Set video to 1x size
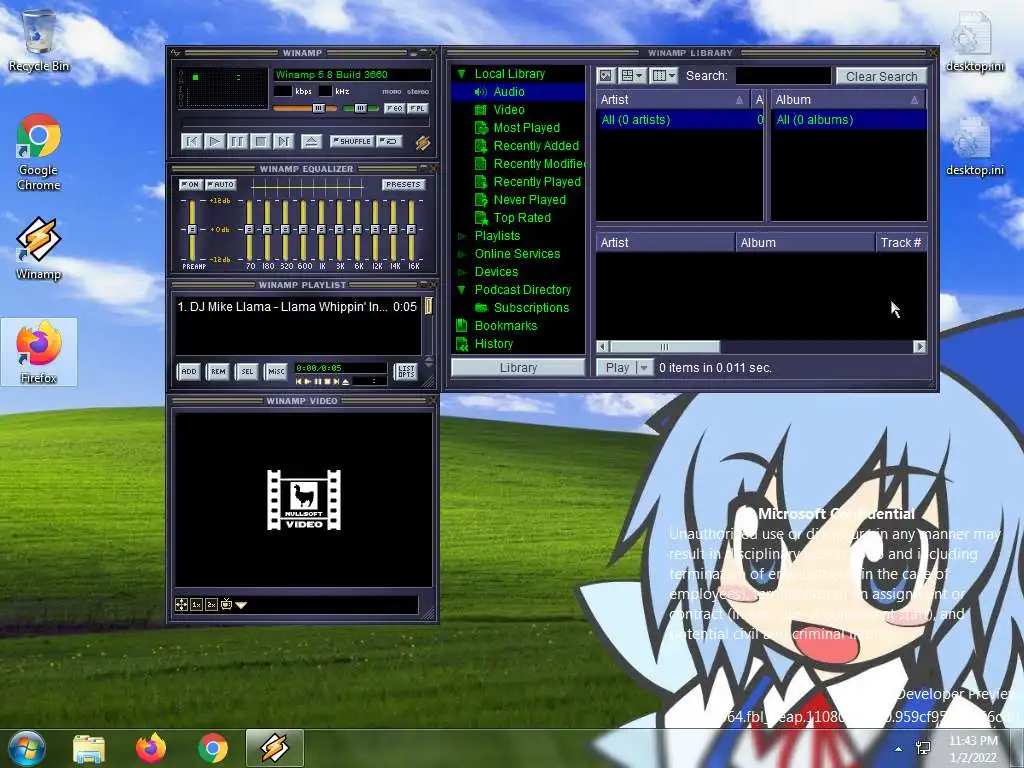Image resolution: width=1024 pixels, height=768 pixels. tap(196, 605)
